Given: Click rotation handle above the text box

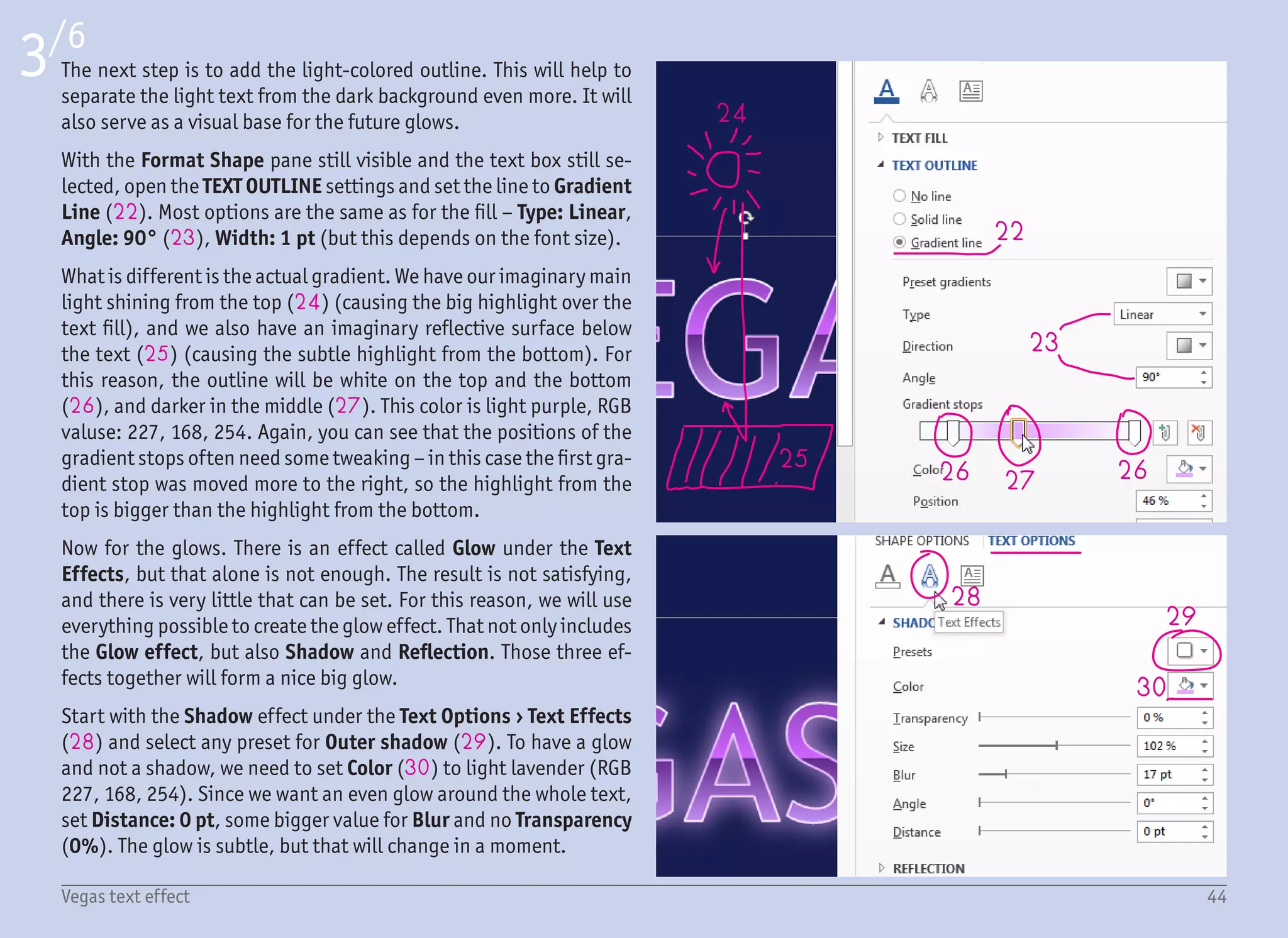Looking at the screenshot, I should 746,218.
